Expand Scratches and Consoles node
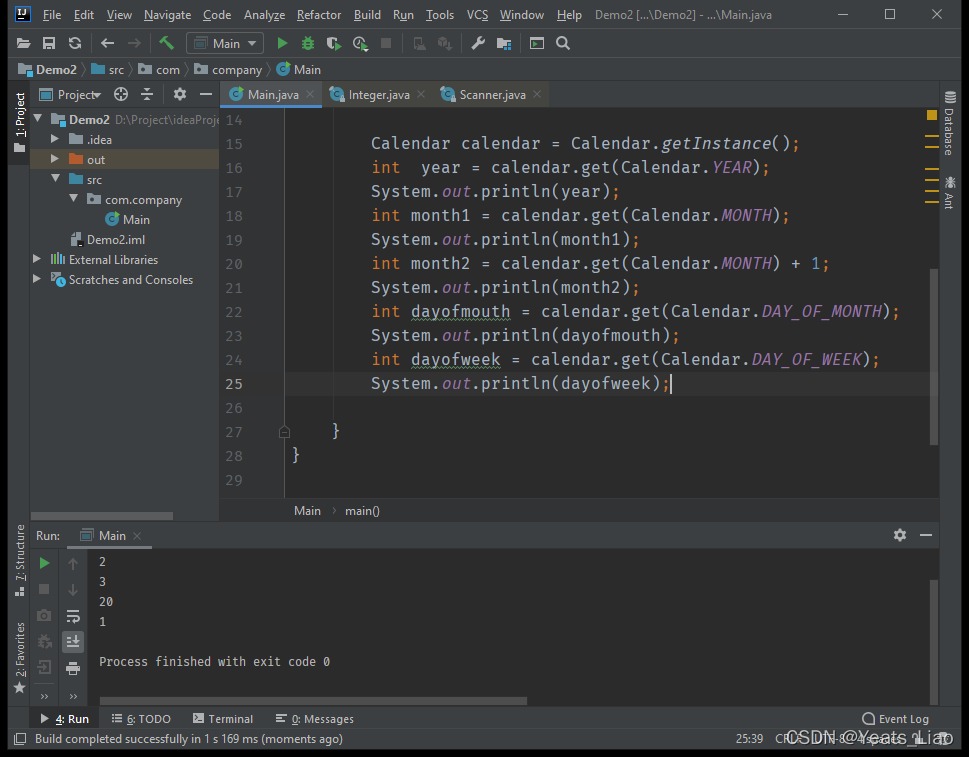 tap(37, 279)
